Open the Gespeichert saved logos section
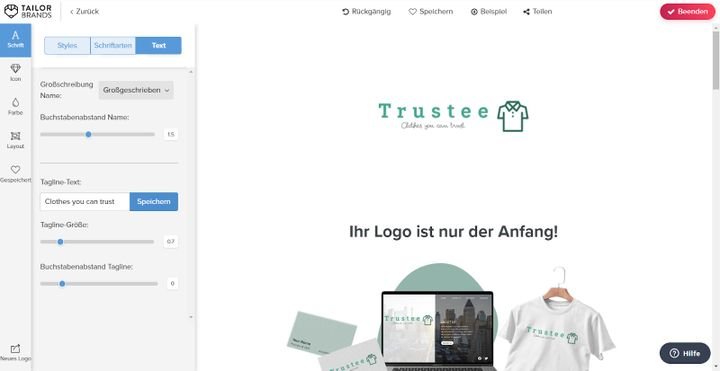720x371 pixels. click(x=16, y=174)
